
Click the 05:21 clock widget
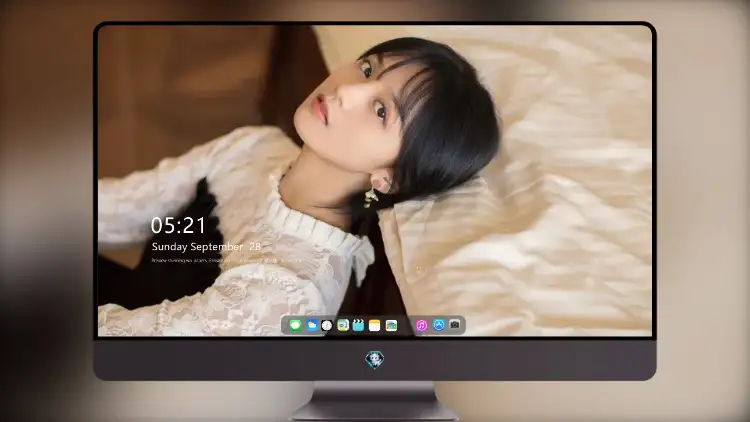click(x=178, y=225)
